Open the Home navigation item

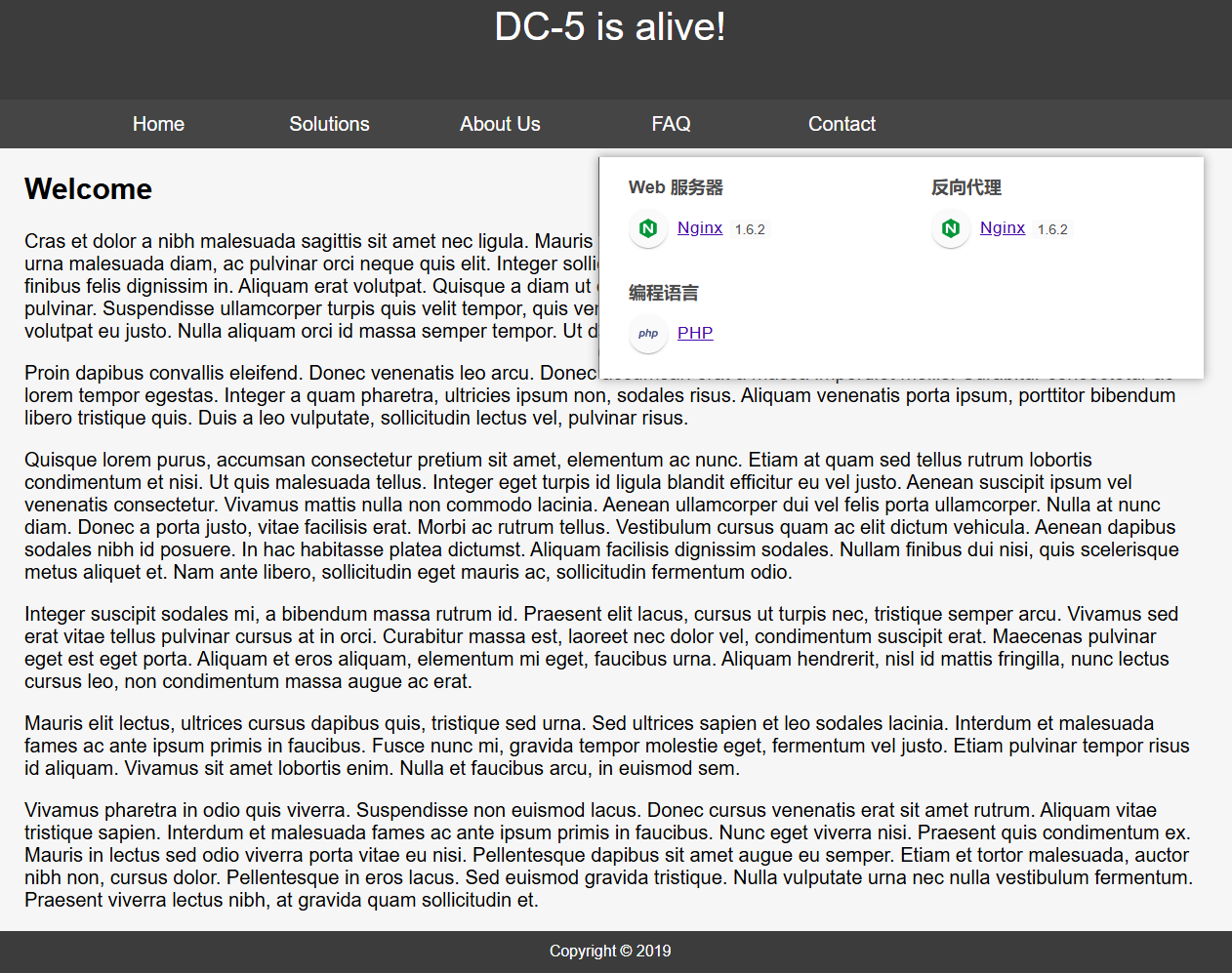tap(158, 124)
